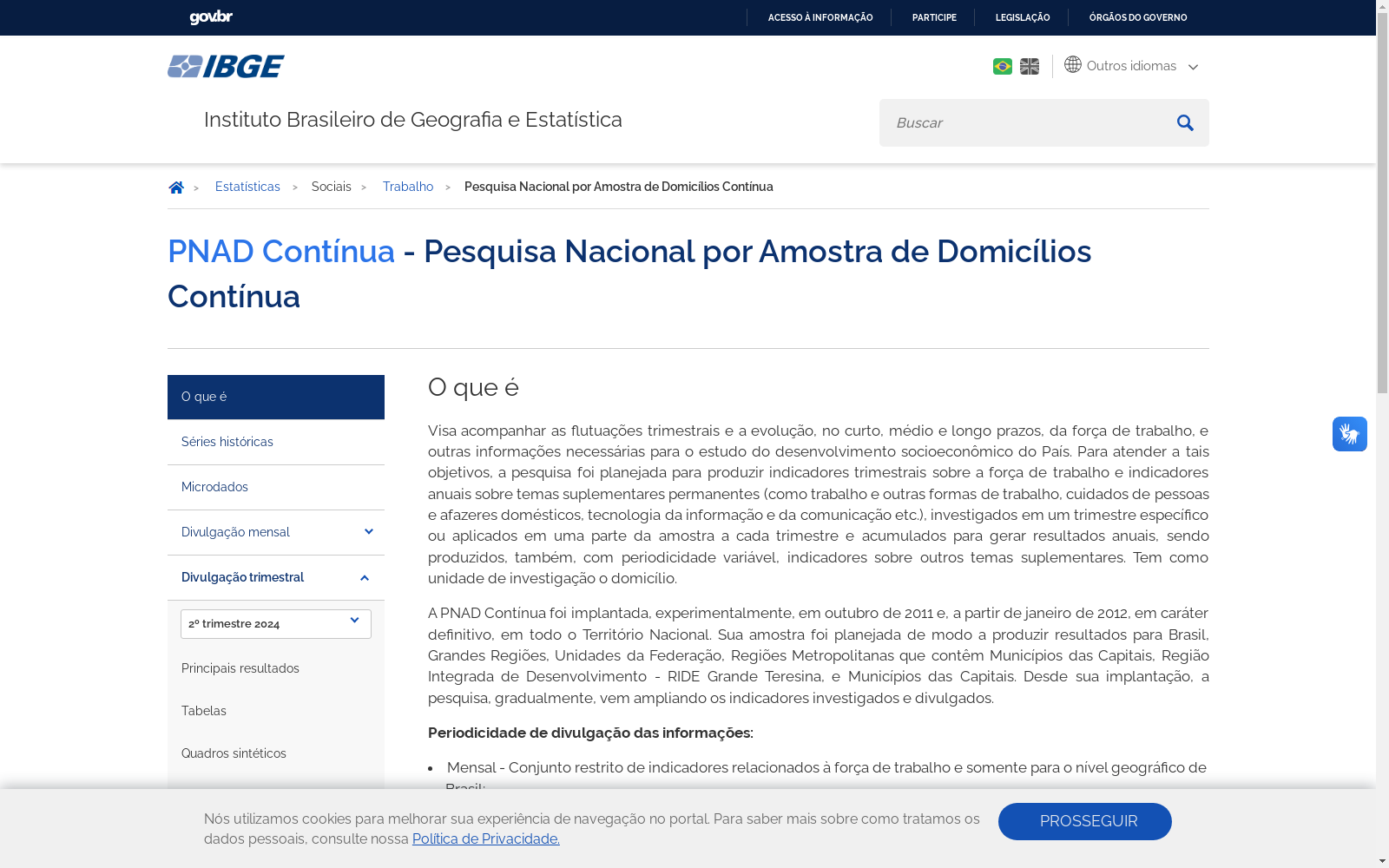1389x868 pixels.
Task: Click the O que é heading
Action: pos(473,387)
